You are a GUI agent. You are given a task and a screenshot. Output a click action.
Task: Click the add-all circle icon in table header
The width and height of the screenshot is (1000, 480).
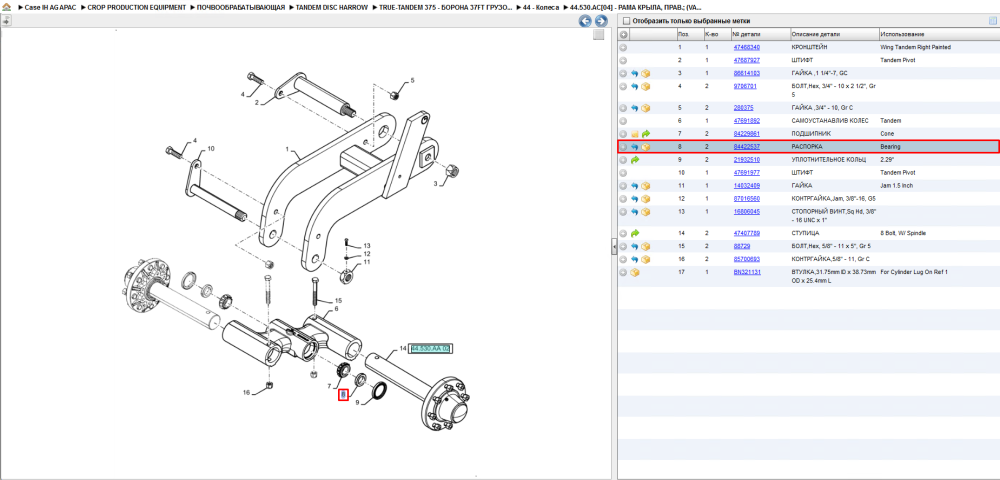click(x=624, y=34)
